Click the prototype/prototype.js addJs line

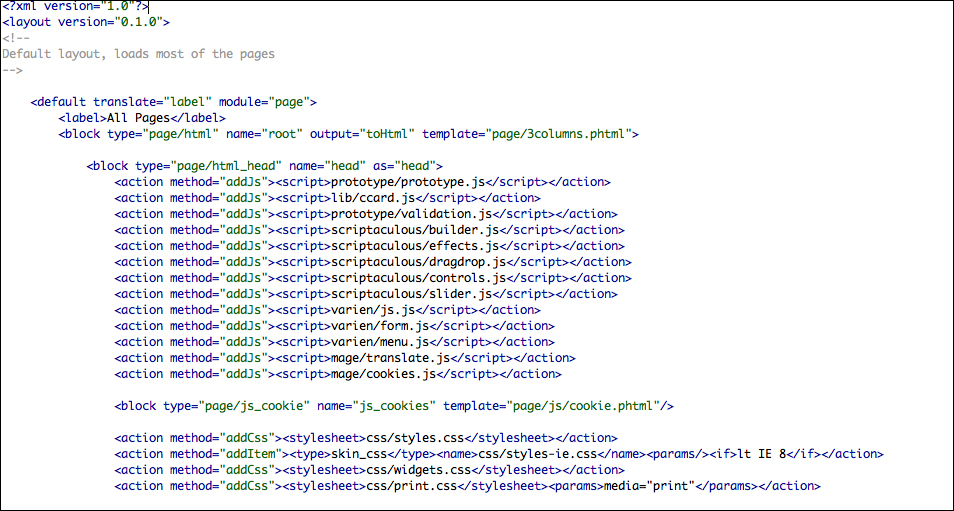[x=363, y=182]
